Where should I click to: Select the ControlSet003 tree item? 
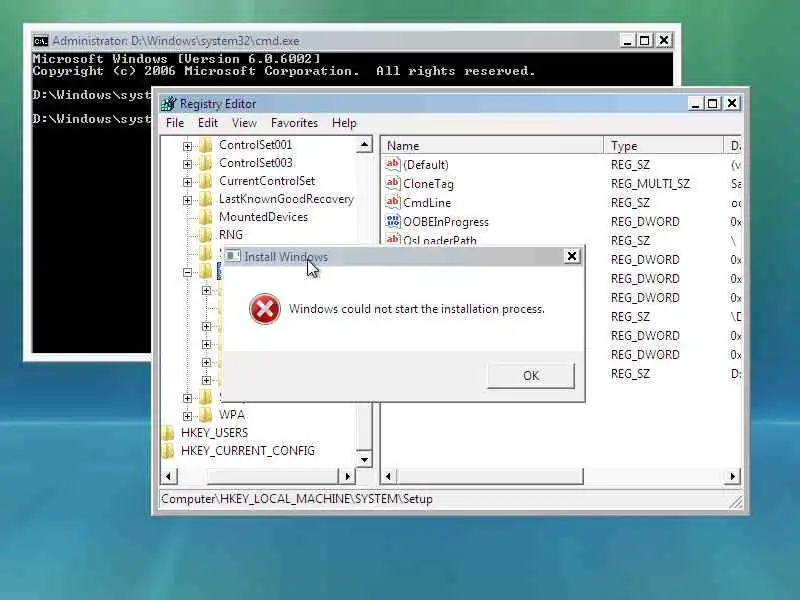256,163
